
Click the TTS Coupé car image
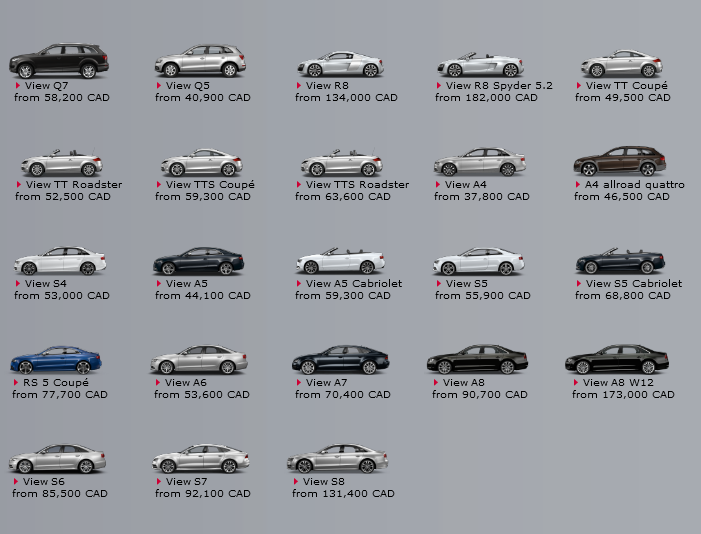(x=202, y=162)
